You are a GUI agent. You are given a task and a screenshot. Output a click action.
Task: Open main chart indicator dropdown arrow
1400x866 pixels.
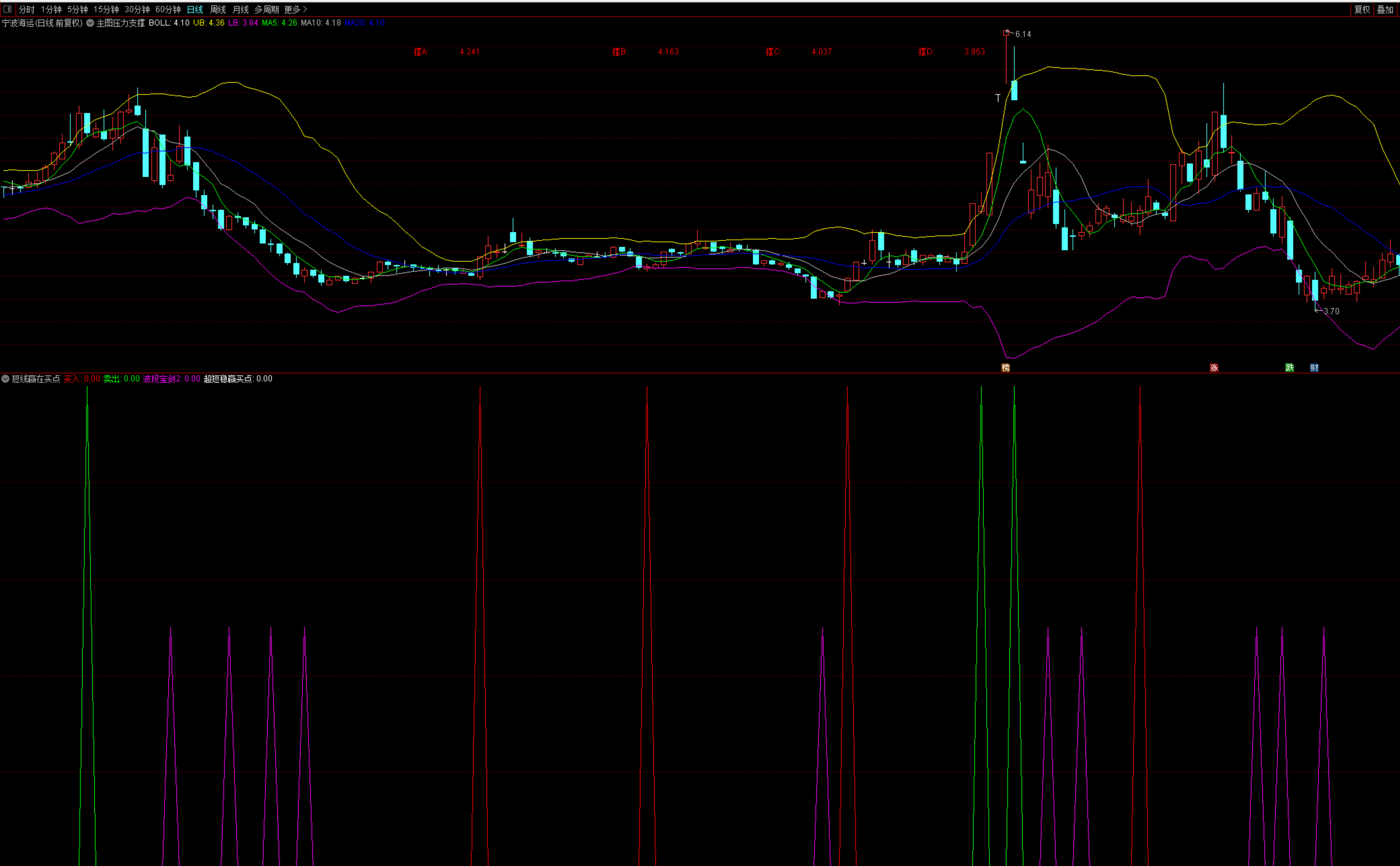90,23
